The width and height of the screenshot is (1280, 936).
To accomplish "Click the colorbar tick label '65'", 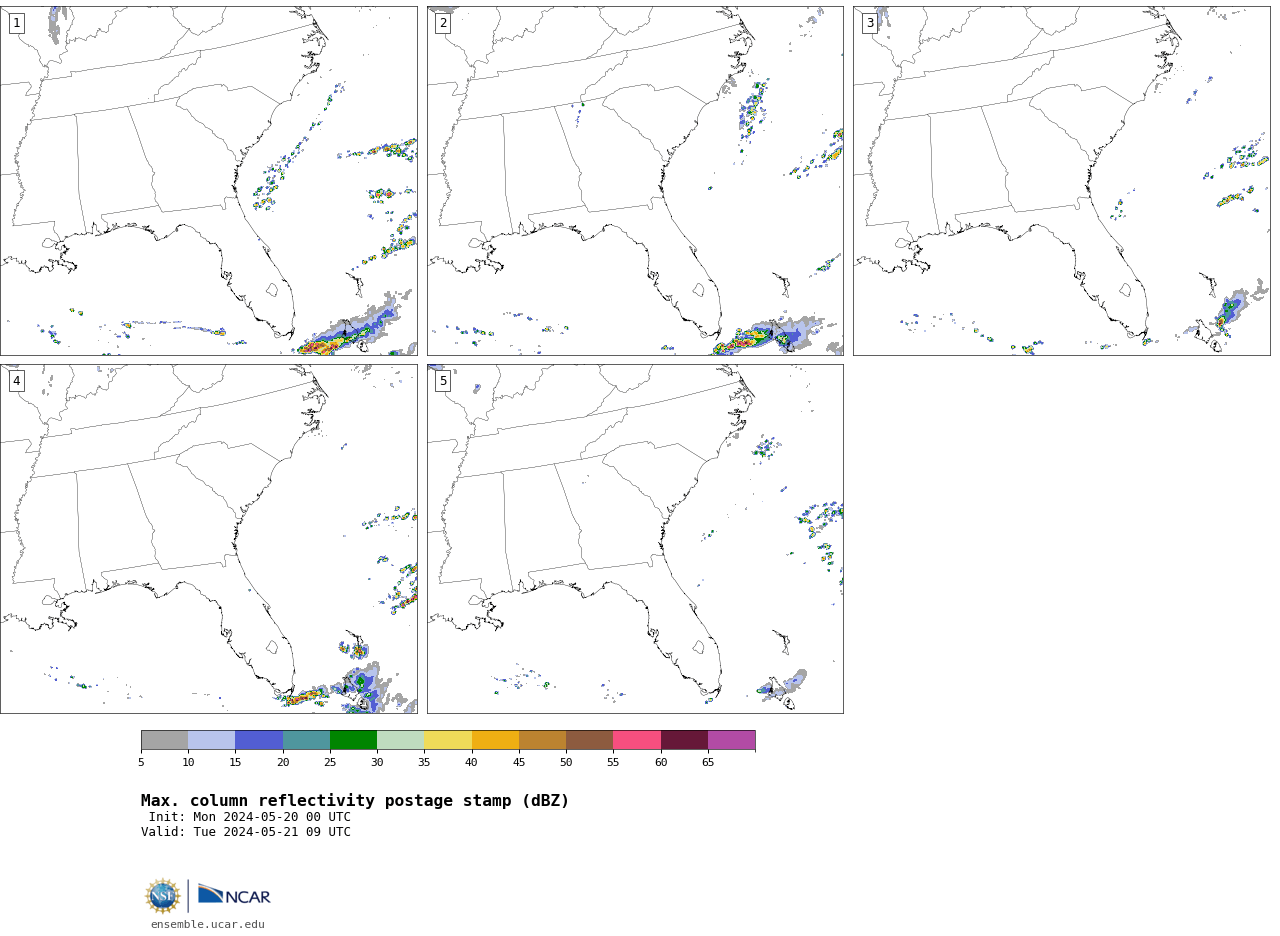I will point(708,763).
